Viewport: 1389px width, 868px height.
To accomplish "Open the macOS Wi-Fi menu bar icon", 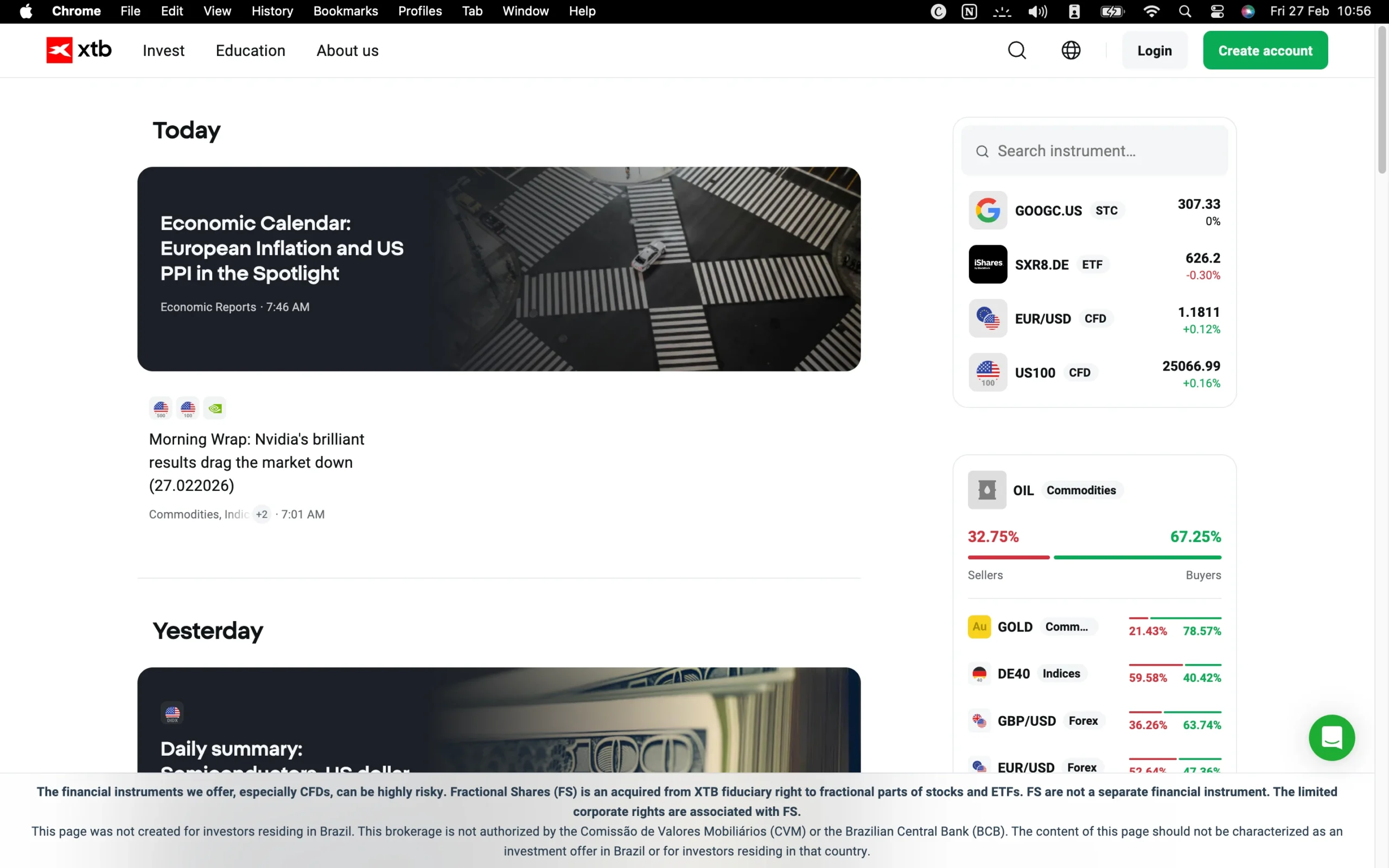I will click(1151, 11).
